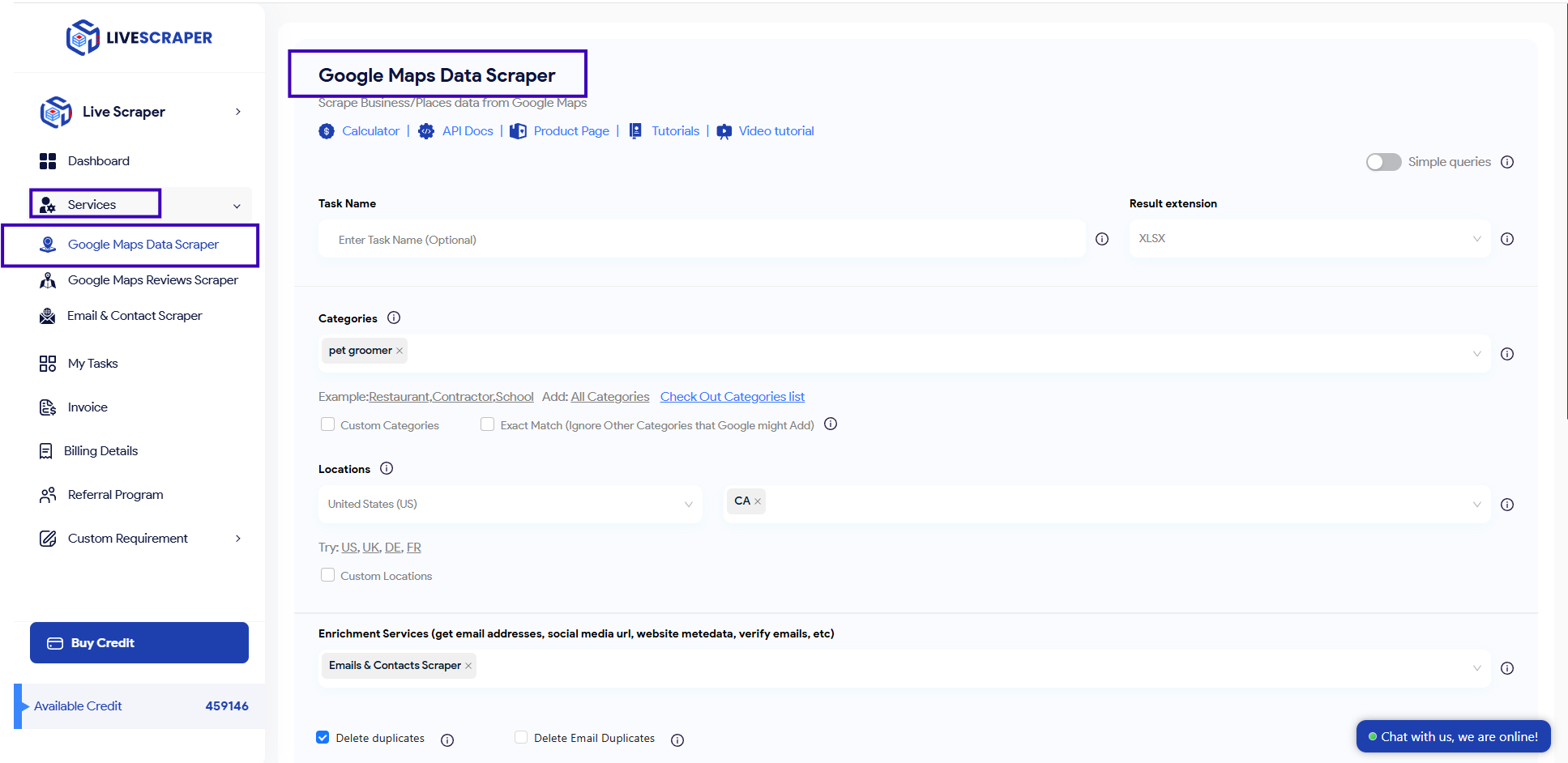This screenshot has height=763, width=1568.
Task: Click the Tutorials book icon
Action: (x=636, y=131)
